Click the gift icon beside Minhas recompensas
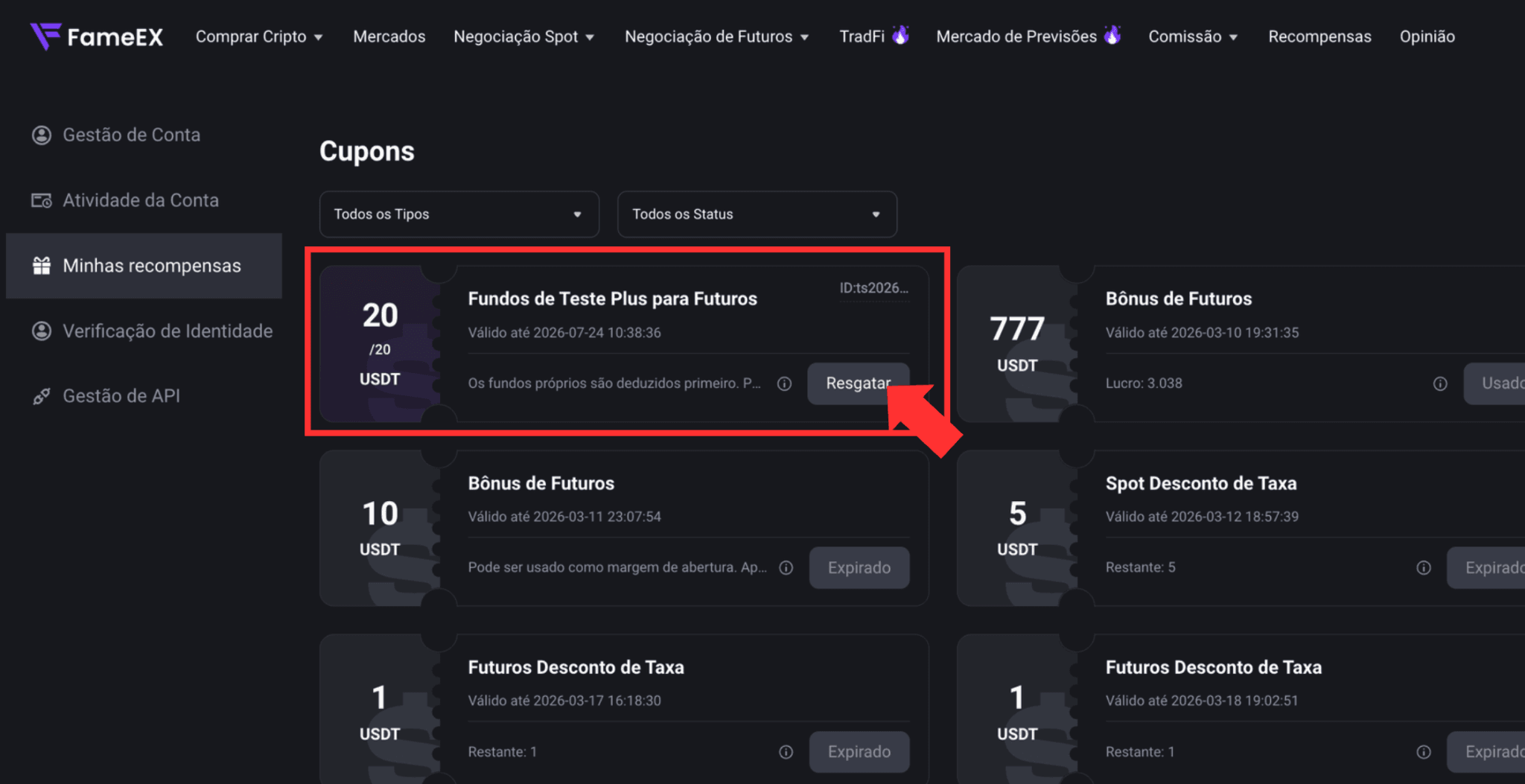Screen dimensions: 1525x784 (42, 266)
